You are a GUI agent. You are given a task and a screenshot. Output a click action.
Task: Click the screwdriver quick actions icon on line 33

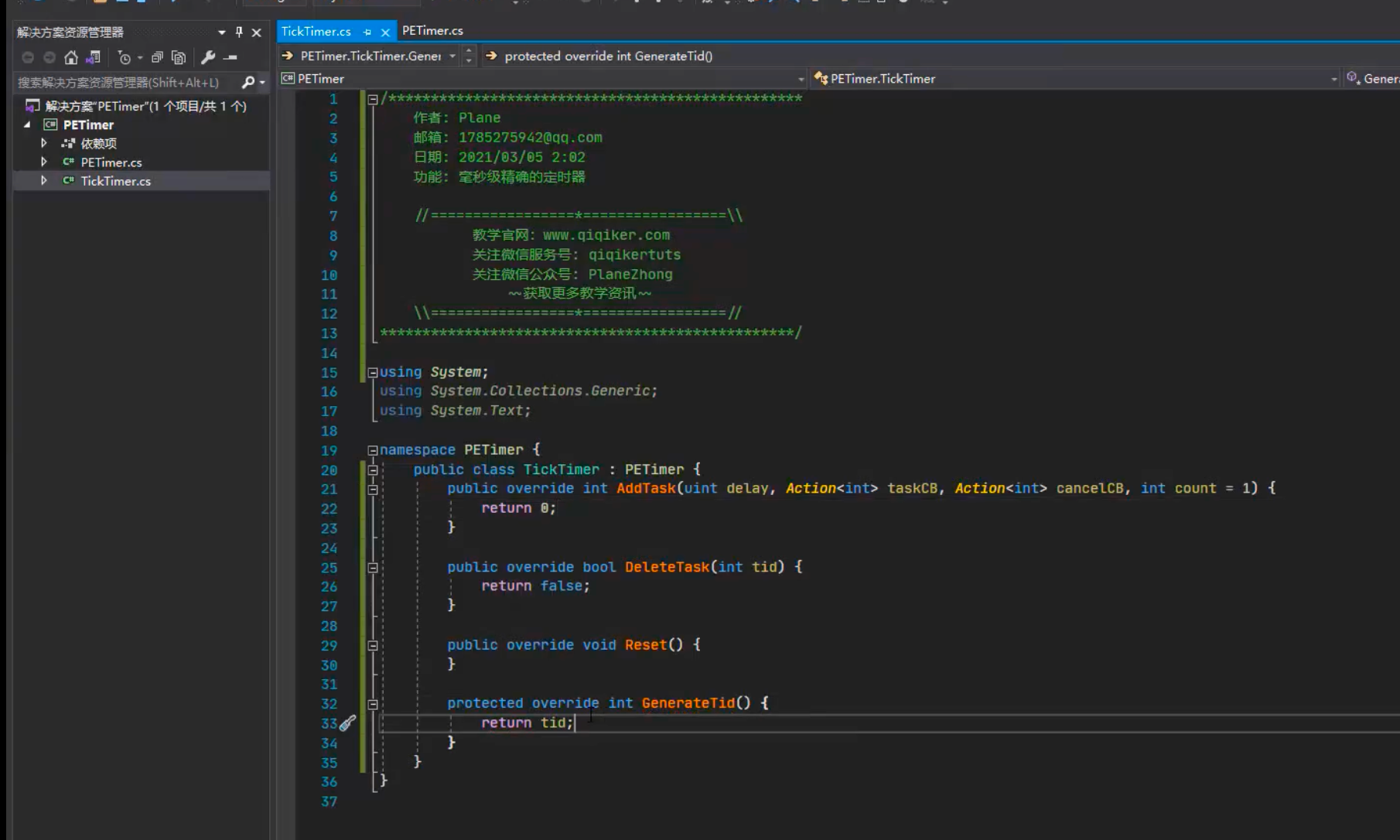(x=348, y=723)
